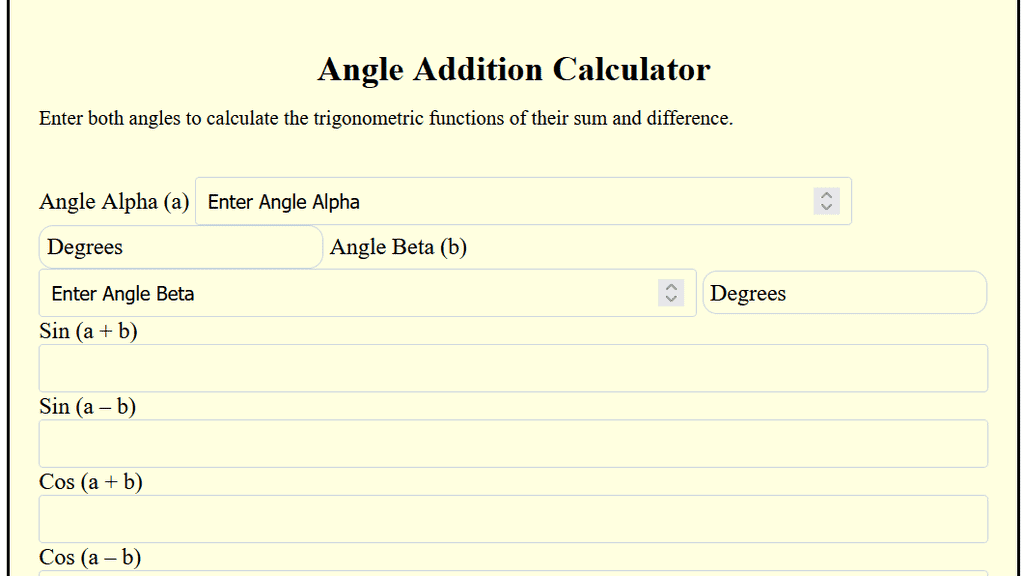Click the Cos (a − b) label
Screen dimensions: 1024x576
coord(89,557)
